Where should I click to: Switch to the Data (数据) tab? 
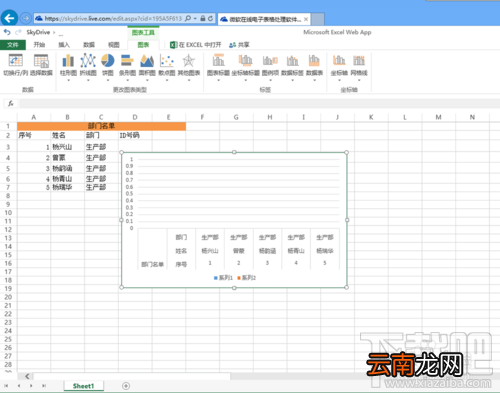[x=89, y=45]
